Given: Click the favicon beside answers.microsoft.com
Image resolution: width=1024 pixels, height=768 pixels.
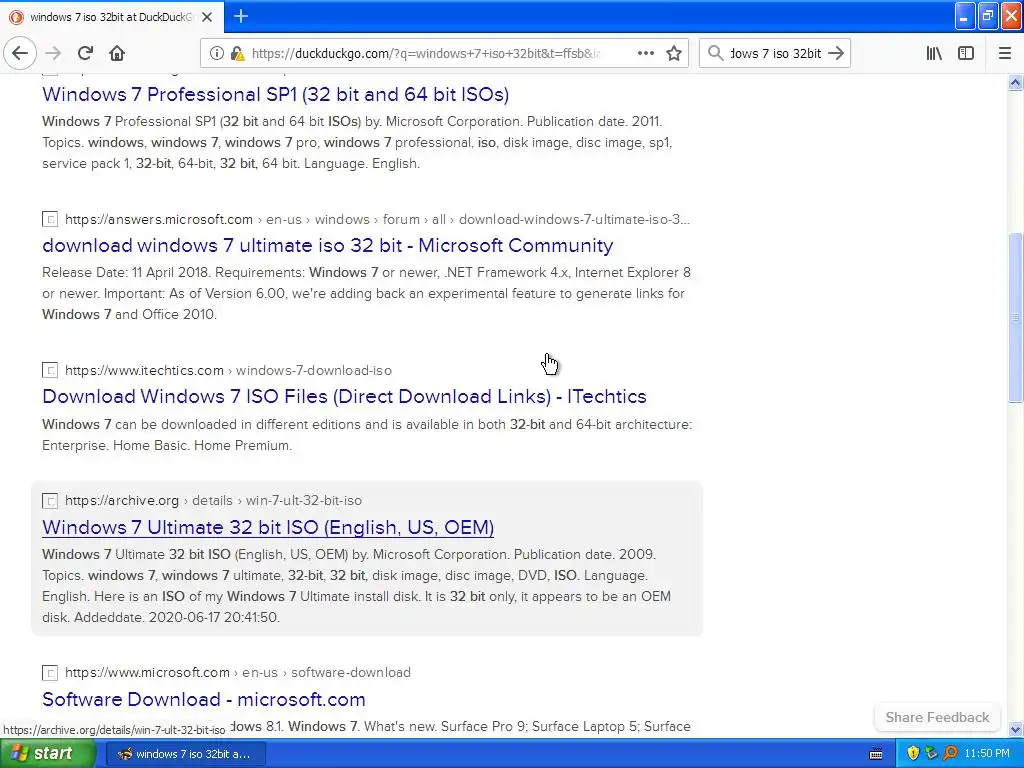Looking at the screenshot, I should [x=50, y=219].
